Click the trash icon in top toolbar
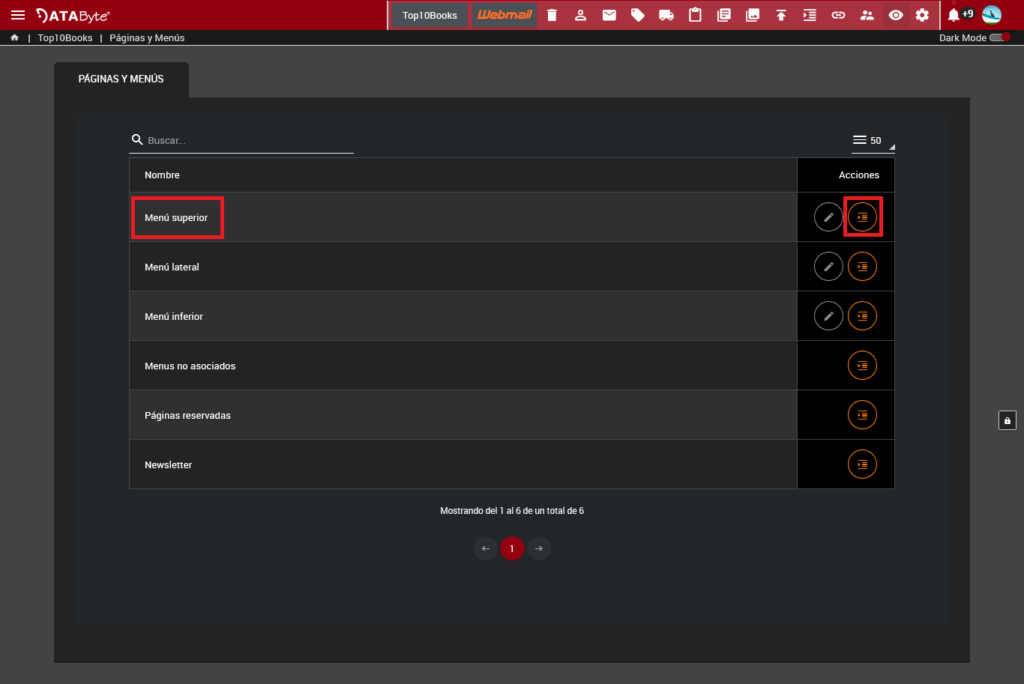This screenshot has width=1024, height=684. click(552, 15)
